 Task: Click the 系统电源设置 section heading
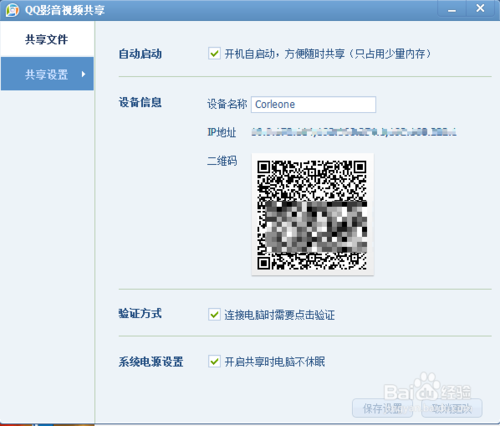pyautogui.click(x=151, y=362)
